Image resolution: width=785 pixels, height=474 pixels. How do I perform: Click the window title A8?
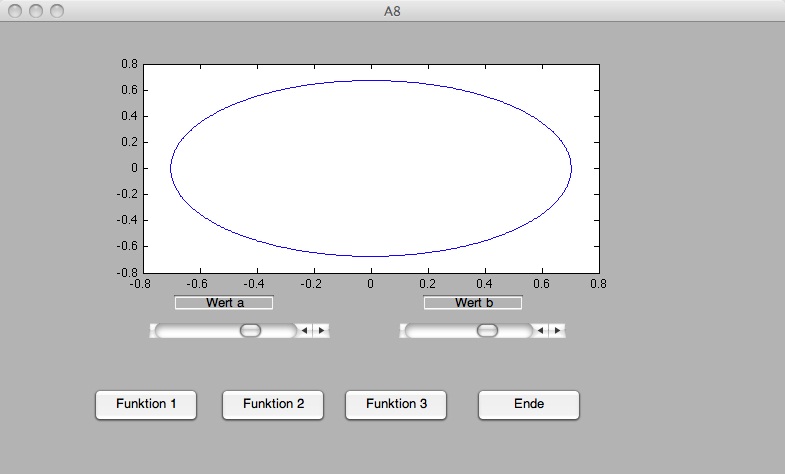click(x=392, y=11)
